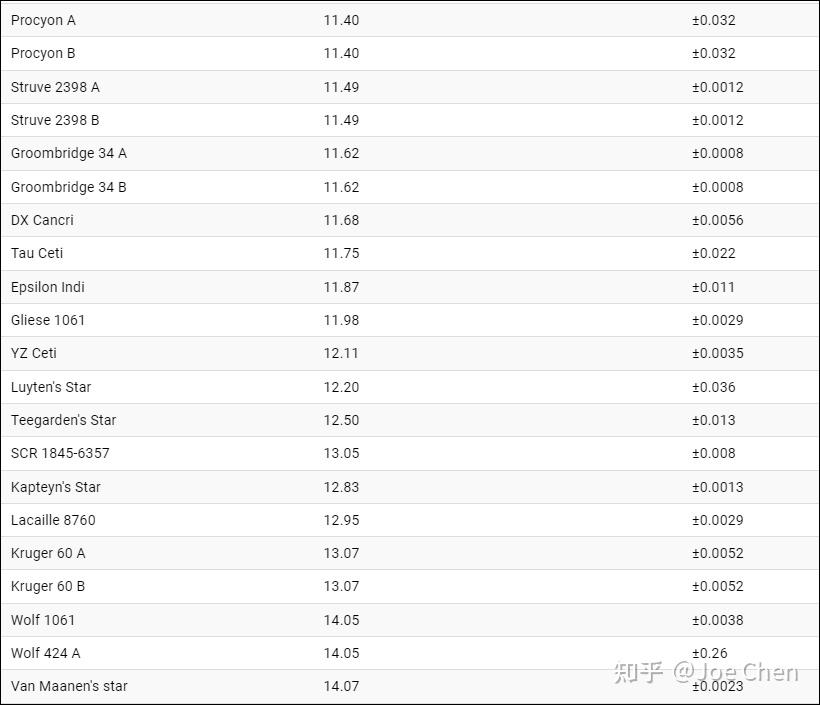Click the YZ Ceti uncertainty ±0.0035
This screenshot has width=820, height=705.
pos(718,353)
